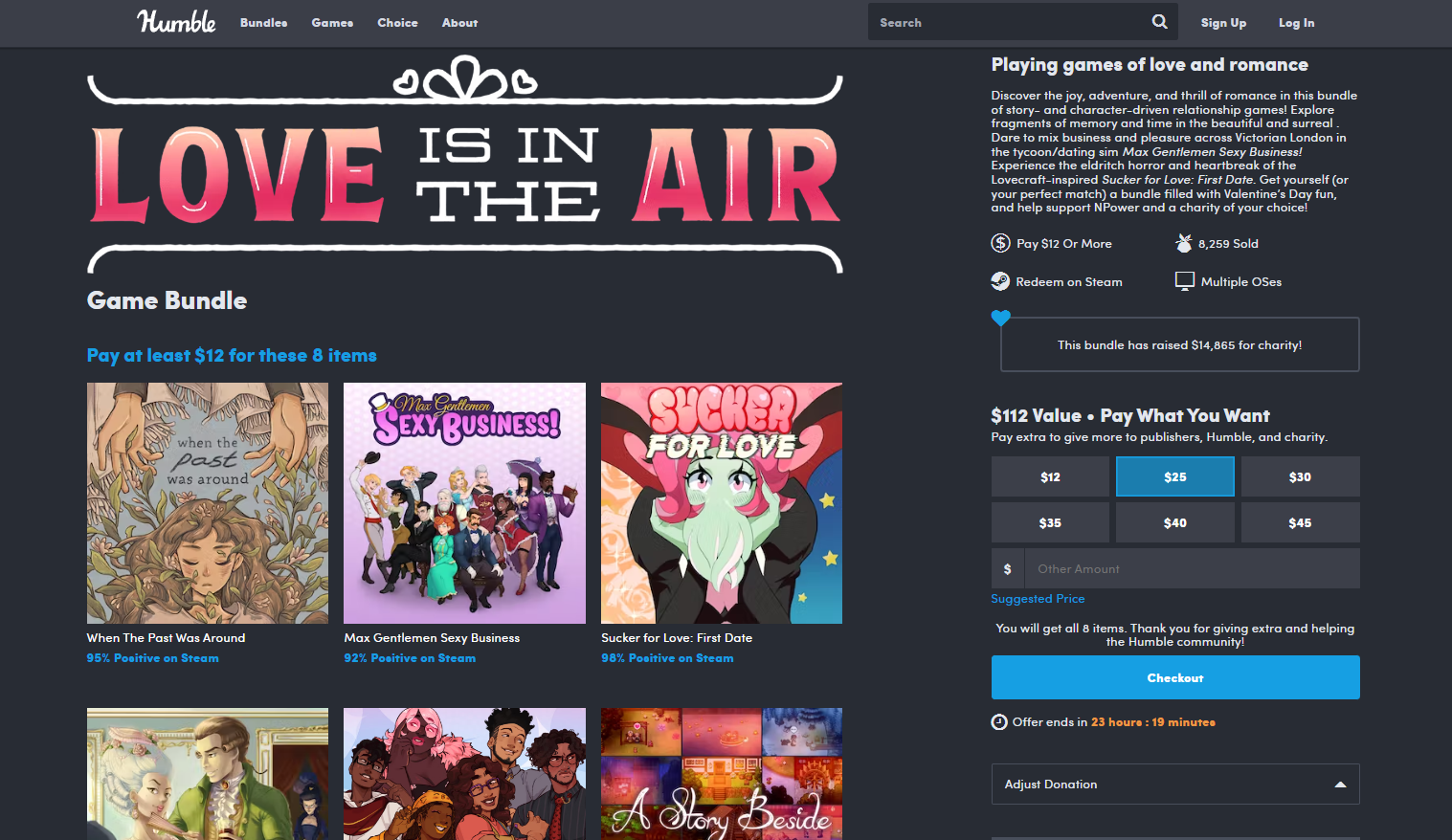Open Sucker for Love thumbnail
The height and width of the screenshot is (840, 1452).
722,503
